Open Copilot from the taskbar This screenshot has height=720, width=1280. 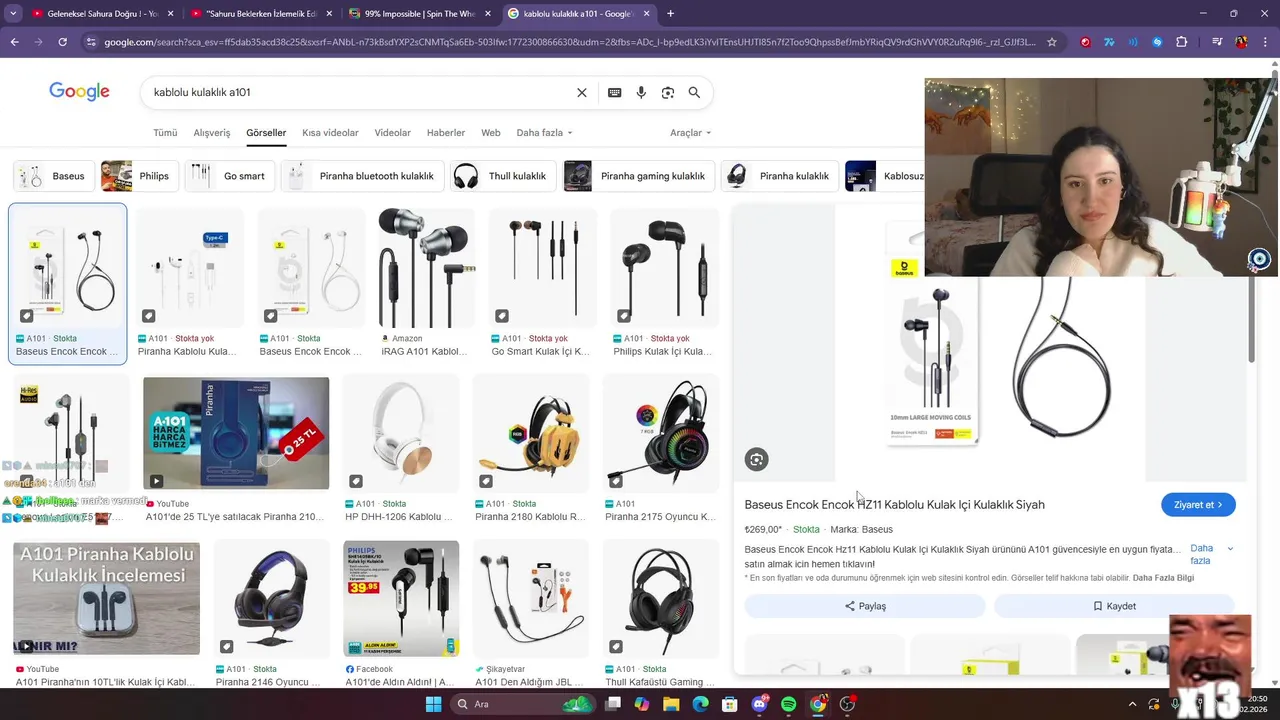click(641, 704)
